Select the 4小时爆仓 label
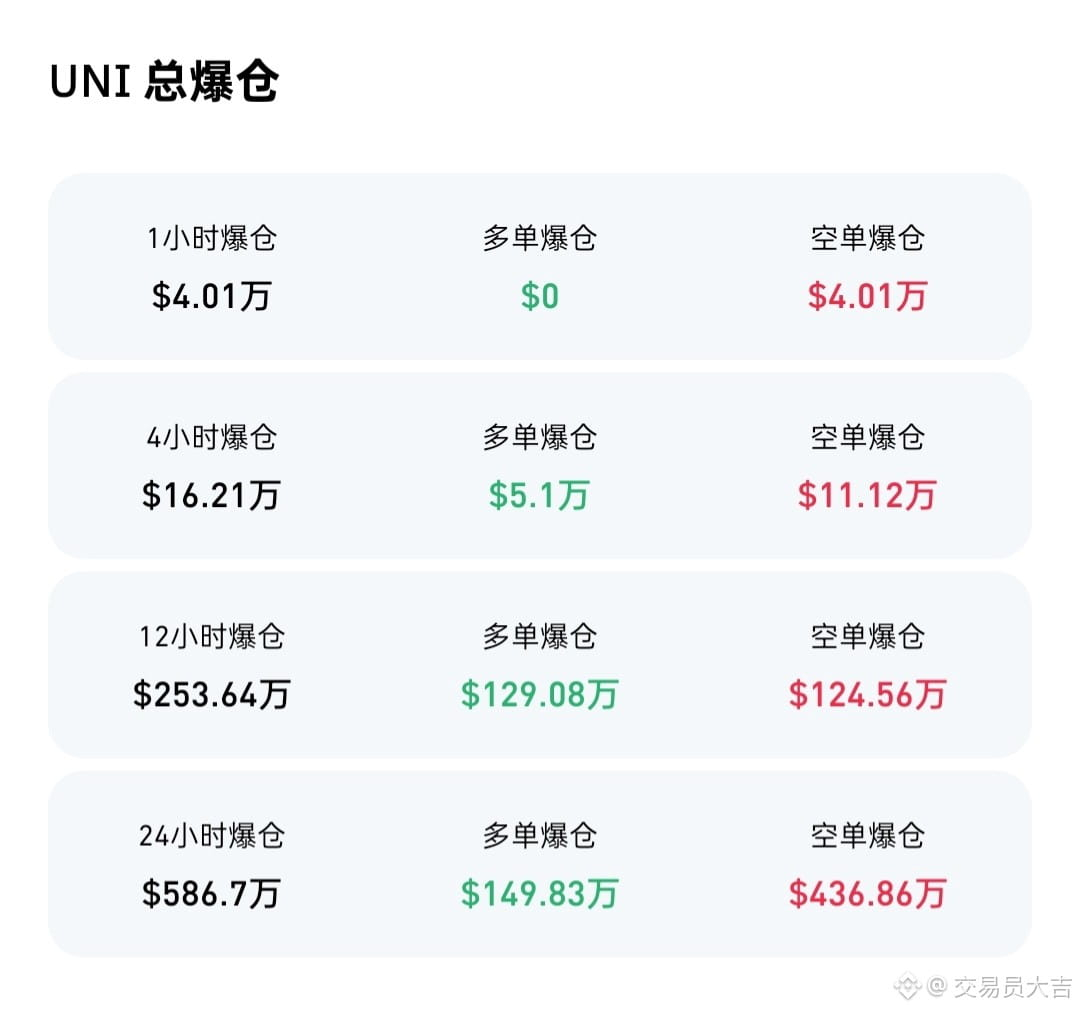The width and height of the screenshot is (1080, 1012). click(x=211, y=437)
